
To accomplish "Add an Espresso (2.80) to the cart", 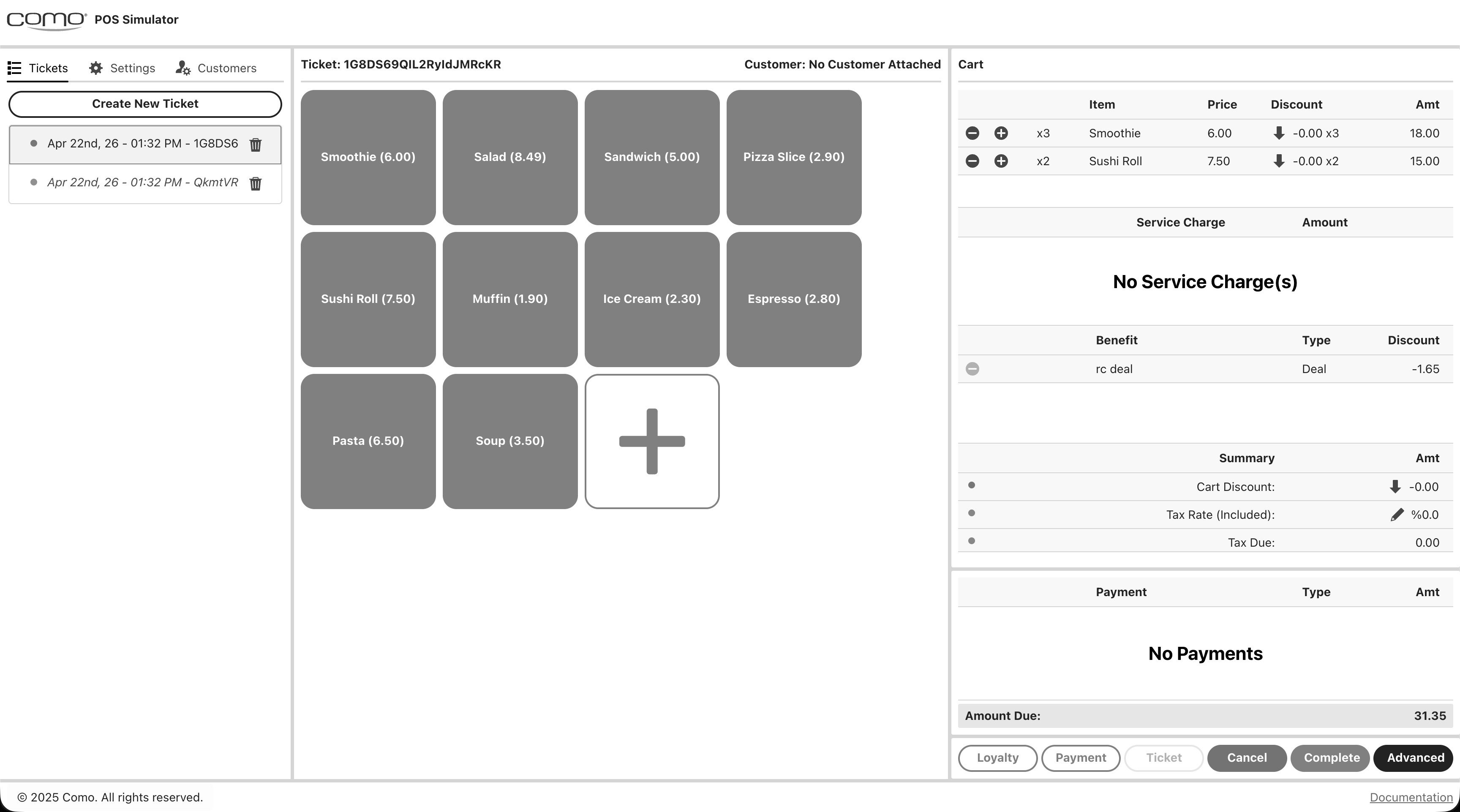I will pyautogui.click(x=794, y=299).
